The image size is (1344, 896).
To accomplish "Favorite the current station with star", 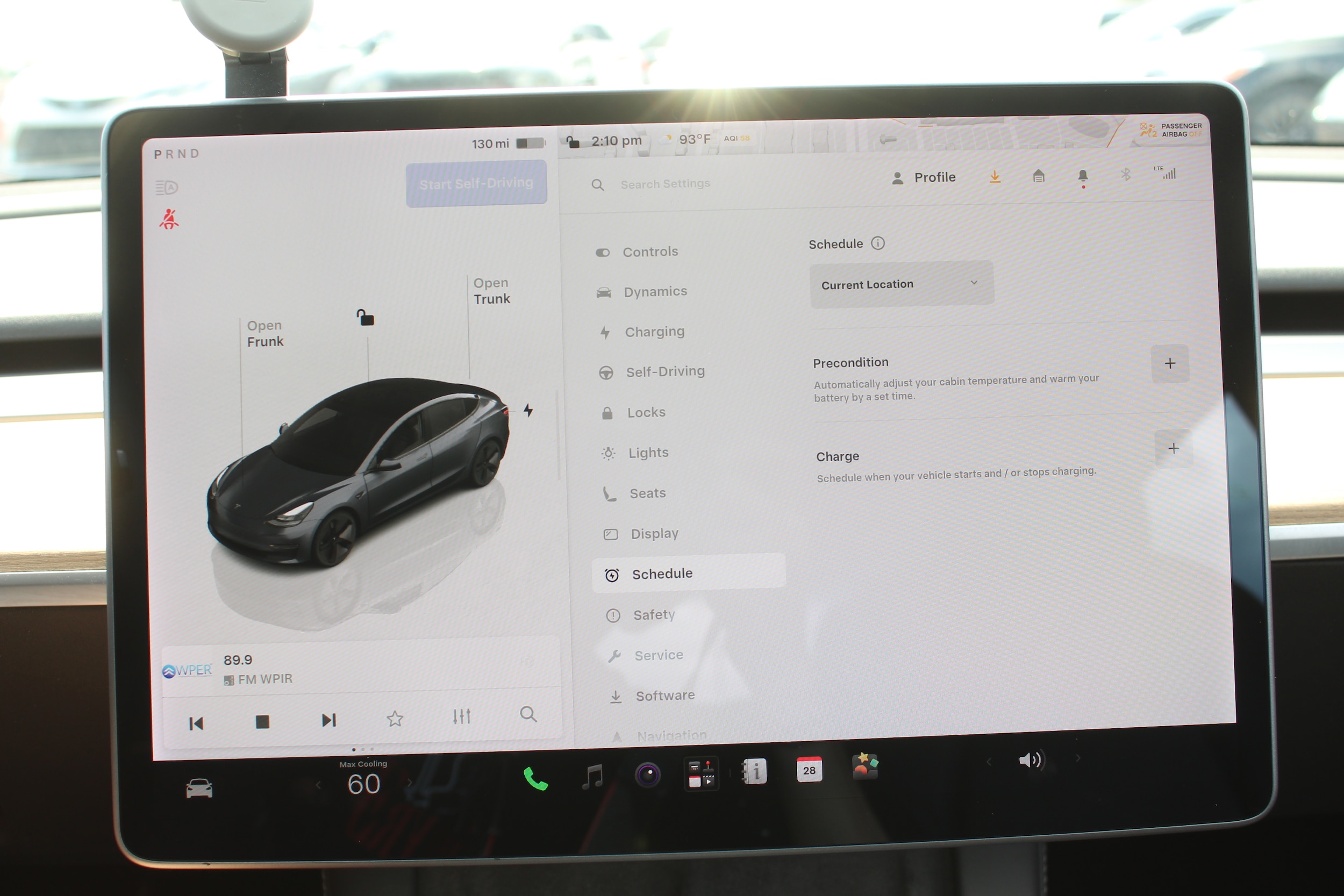I will pos(395,718).
